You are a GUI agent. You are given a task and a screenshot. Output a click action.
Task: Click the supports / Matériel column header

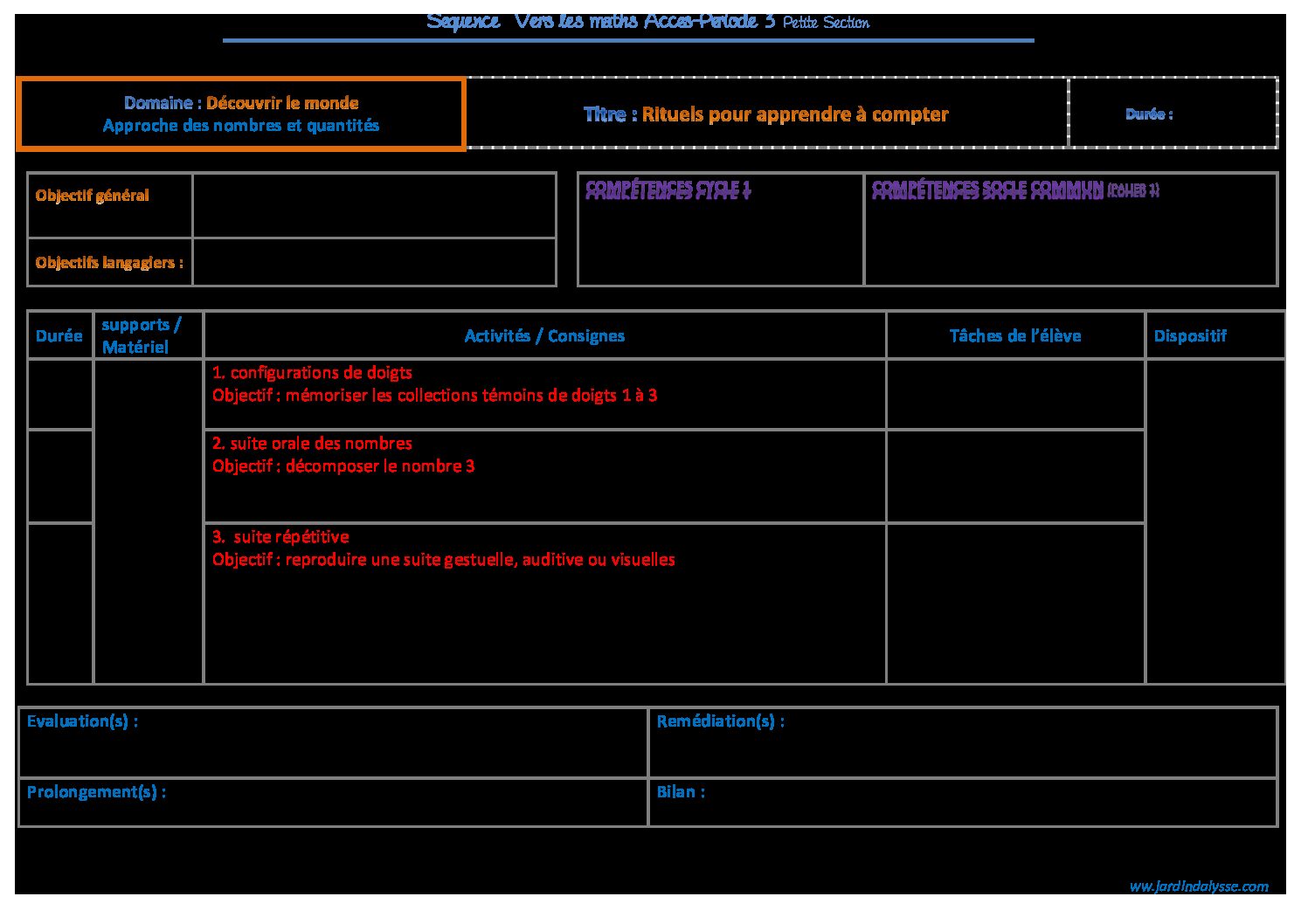(142, 335)
